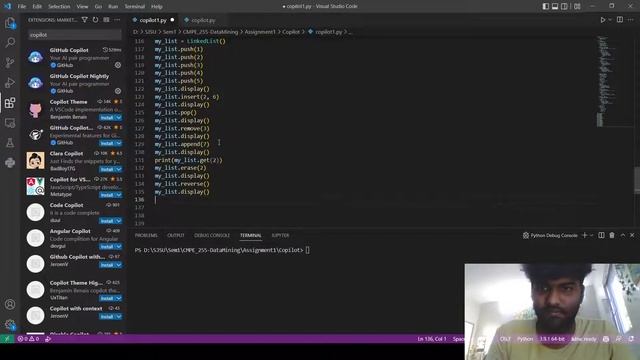This screenshot has width=640, height=360.
Task: Switch to the copilot.py editor tab
Action: click(203, 20)
